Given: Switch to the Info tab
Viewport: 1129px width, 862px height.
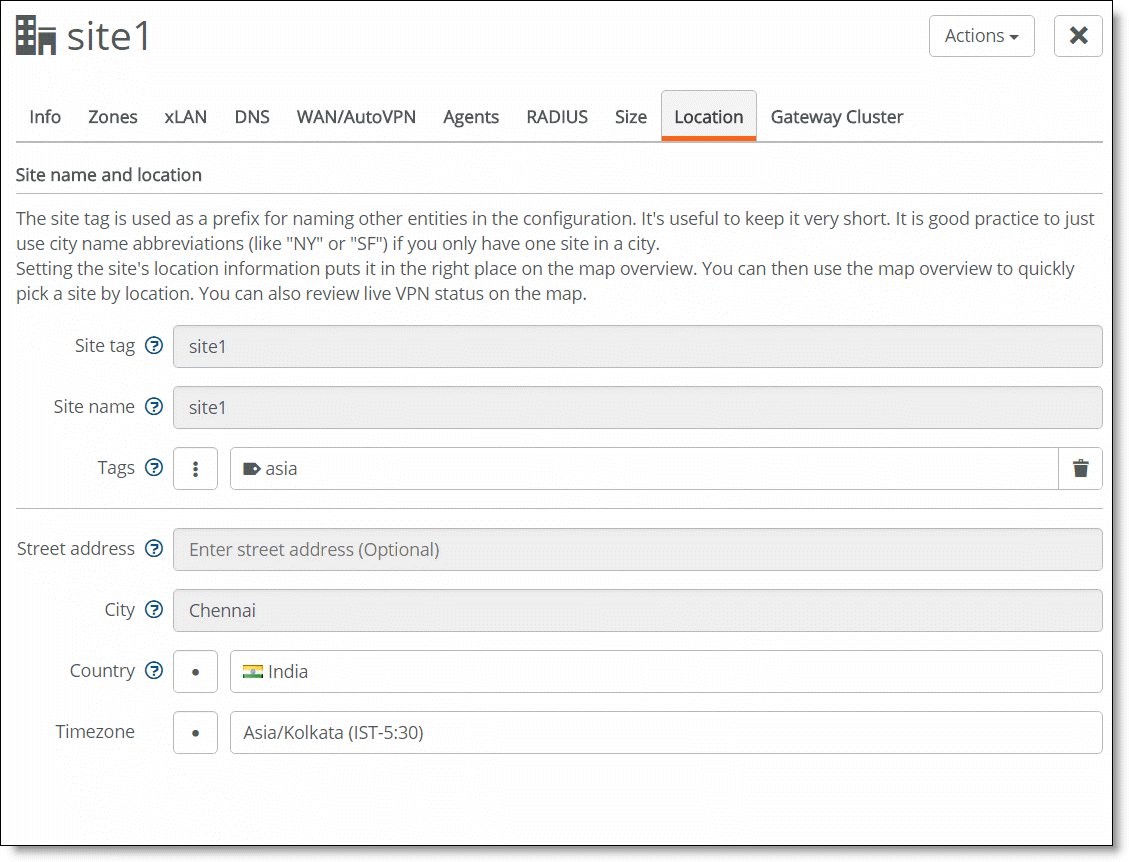Looking at the screenshot, I should coord(45,117).
